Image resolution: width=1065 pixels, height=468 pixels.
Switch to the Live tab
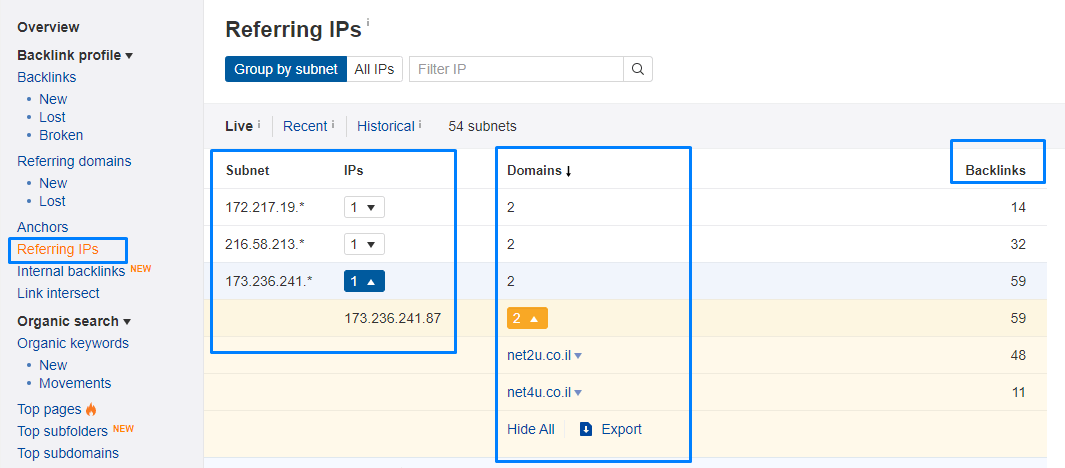[x=238, y=126]
